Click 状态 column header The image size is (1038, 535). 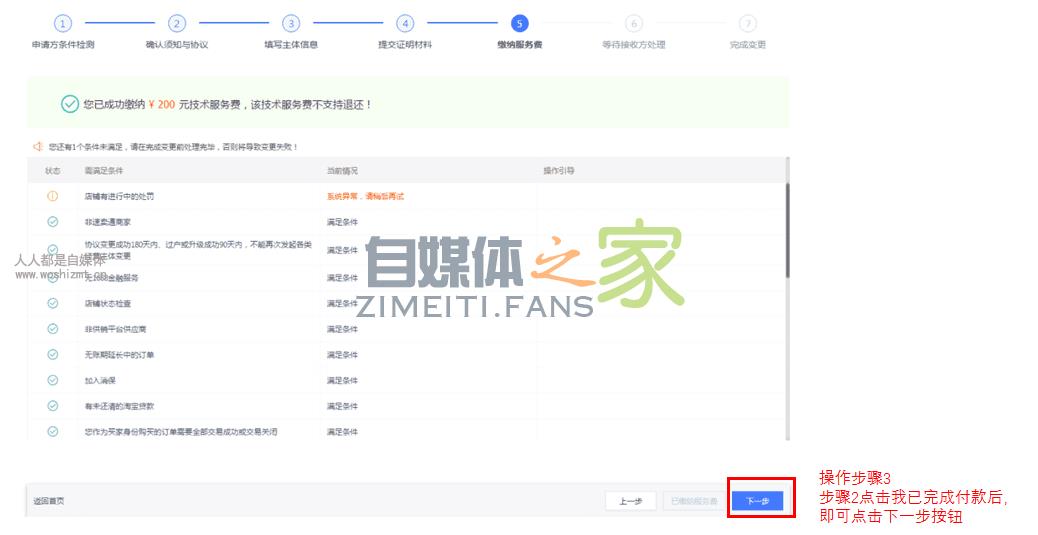[52, 171]
